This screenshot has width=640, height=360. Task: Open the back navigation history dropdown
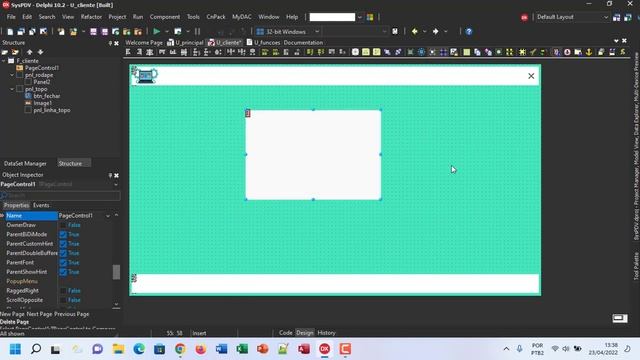pyautogui.click(x=424, y=31)
